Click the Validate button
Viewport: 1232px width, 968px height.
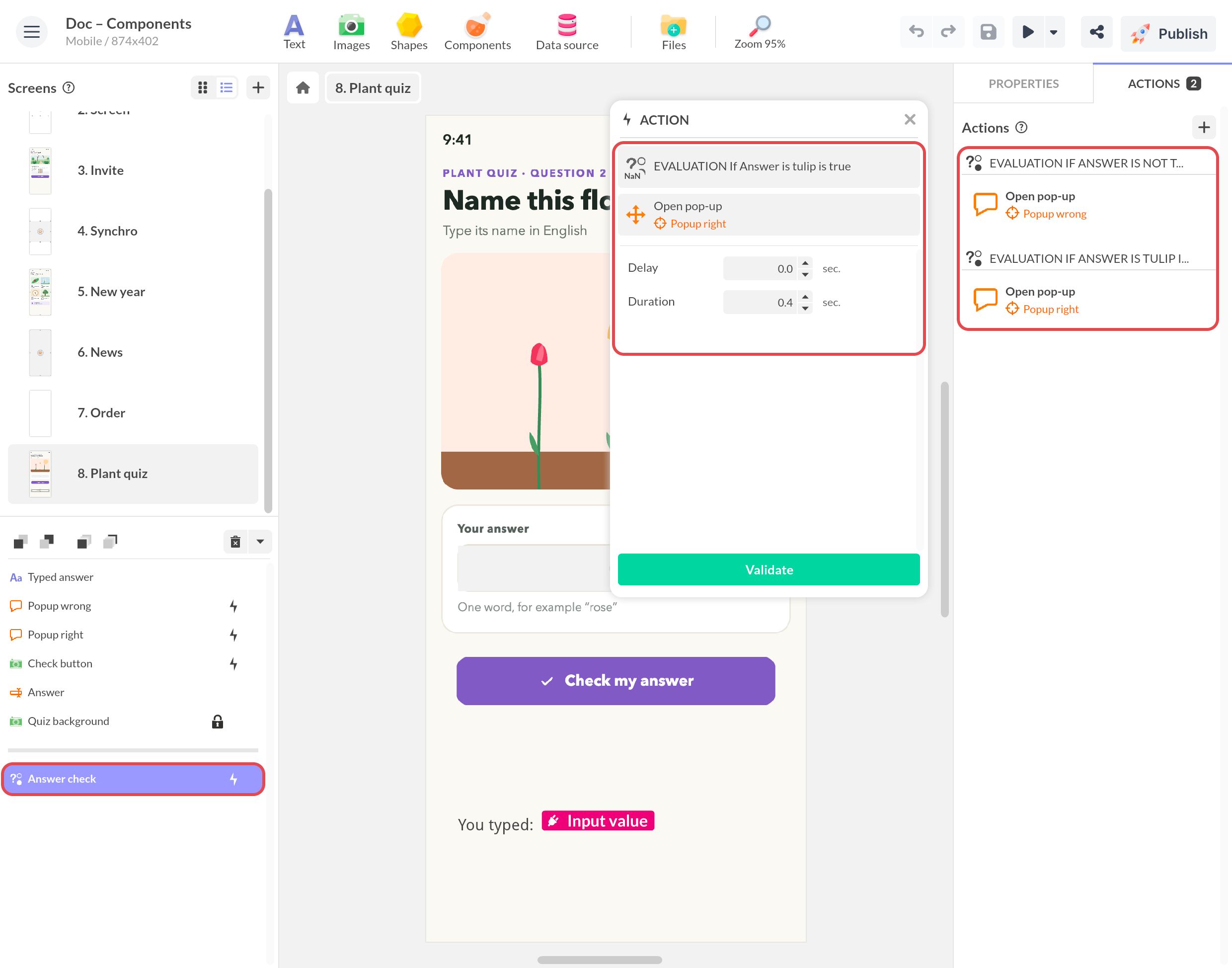point(769,569)
